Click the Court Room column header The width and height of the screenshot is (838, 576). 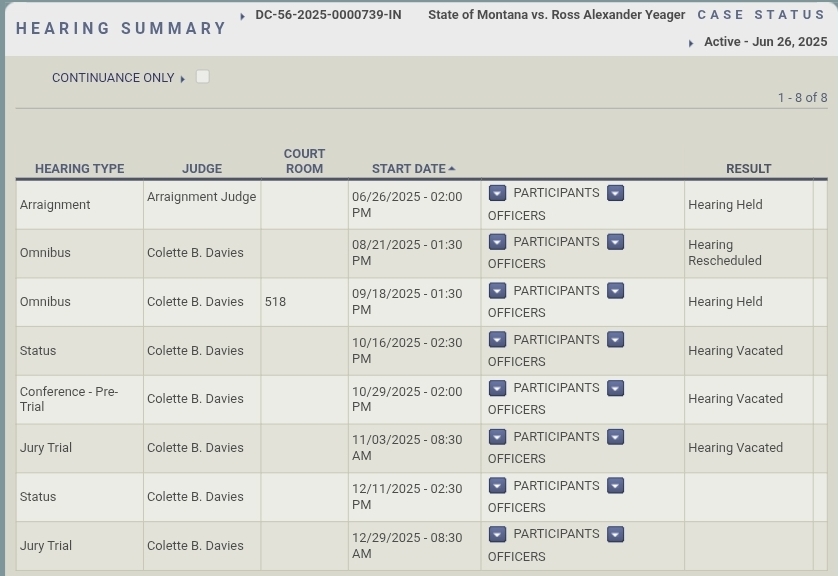pyautogui.click(x=304, y=161)
